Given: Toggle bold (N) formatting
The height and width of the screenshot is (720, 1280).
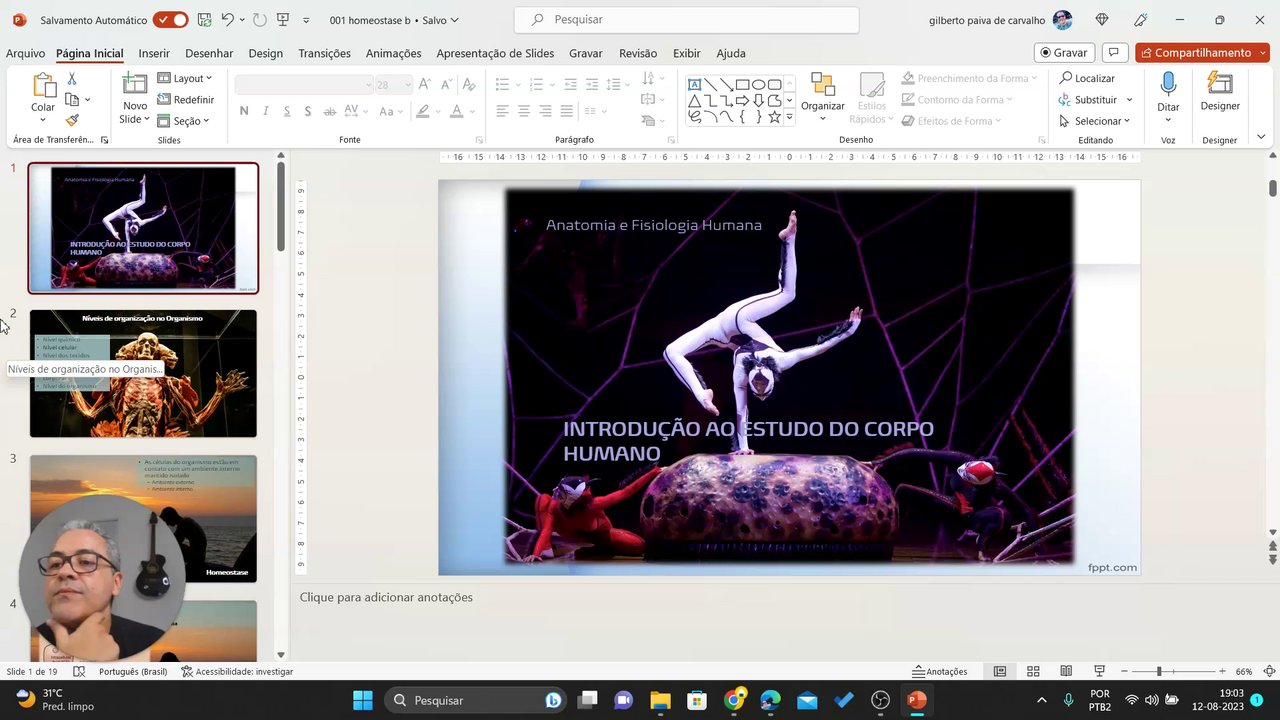Looking at the screenshot, I should click(244, 111).
